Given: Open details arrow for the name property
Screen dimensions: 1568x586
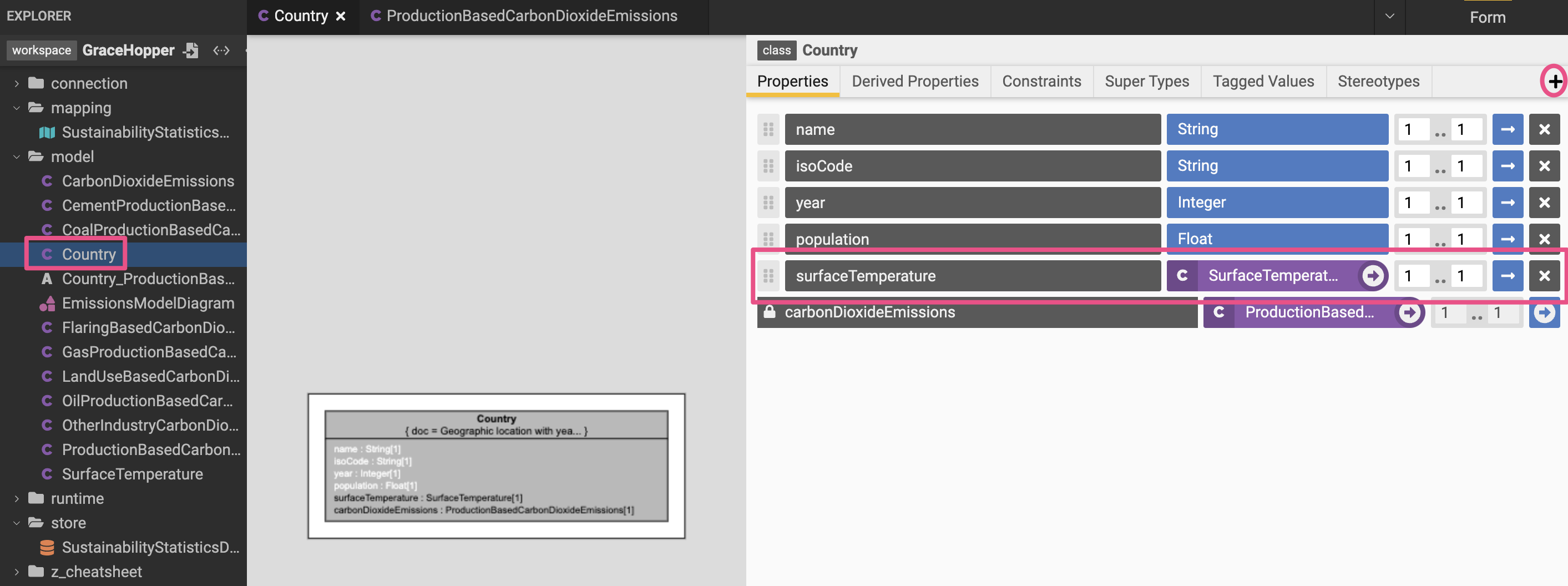Looking at the screenshot, I should (x=1508, y=129).
